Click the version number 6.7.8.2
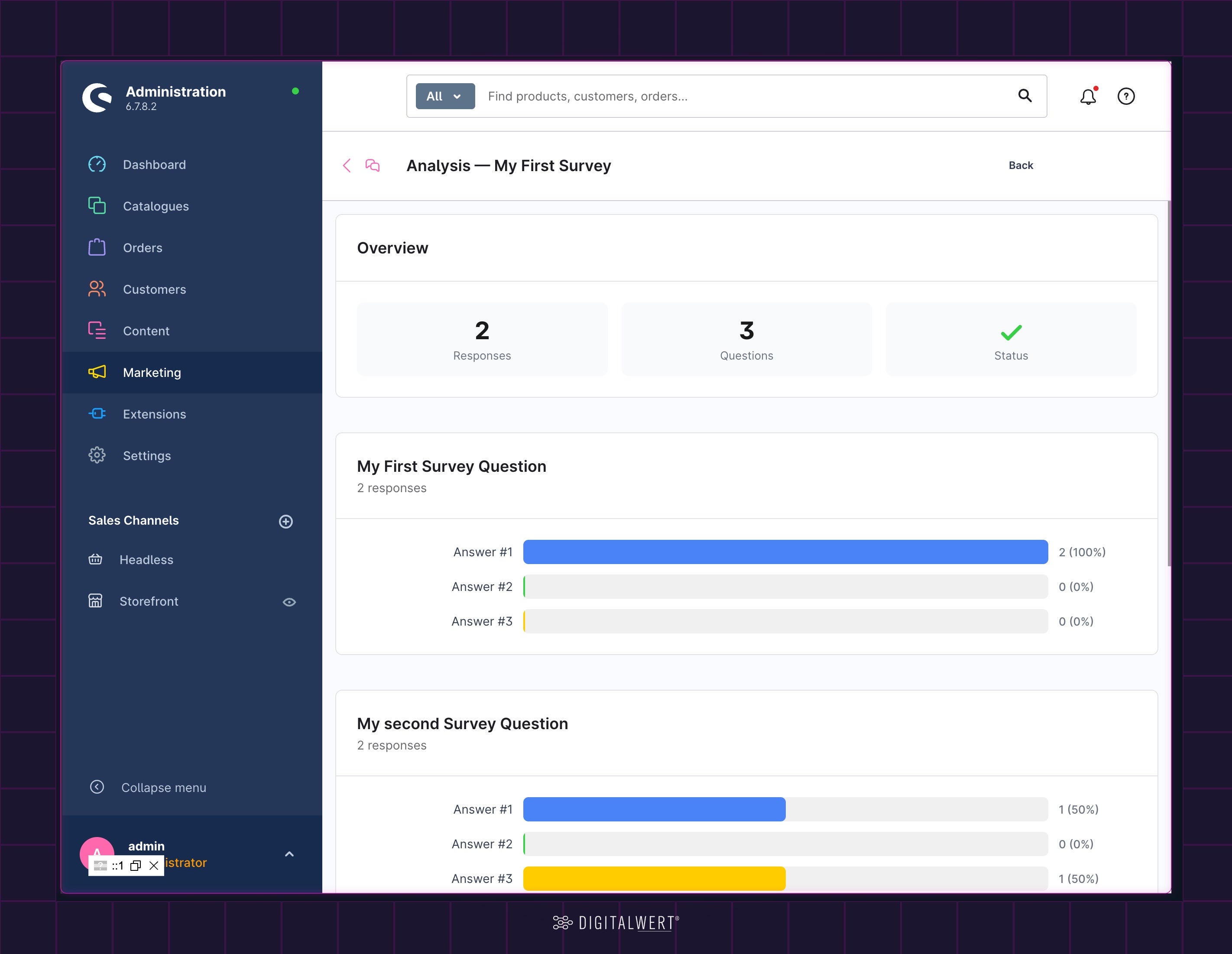The image size is (1232, 954). click(x=141, y=107)
